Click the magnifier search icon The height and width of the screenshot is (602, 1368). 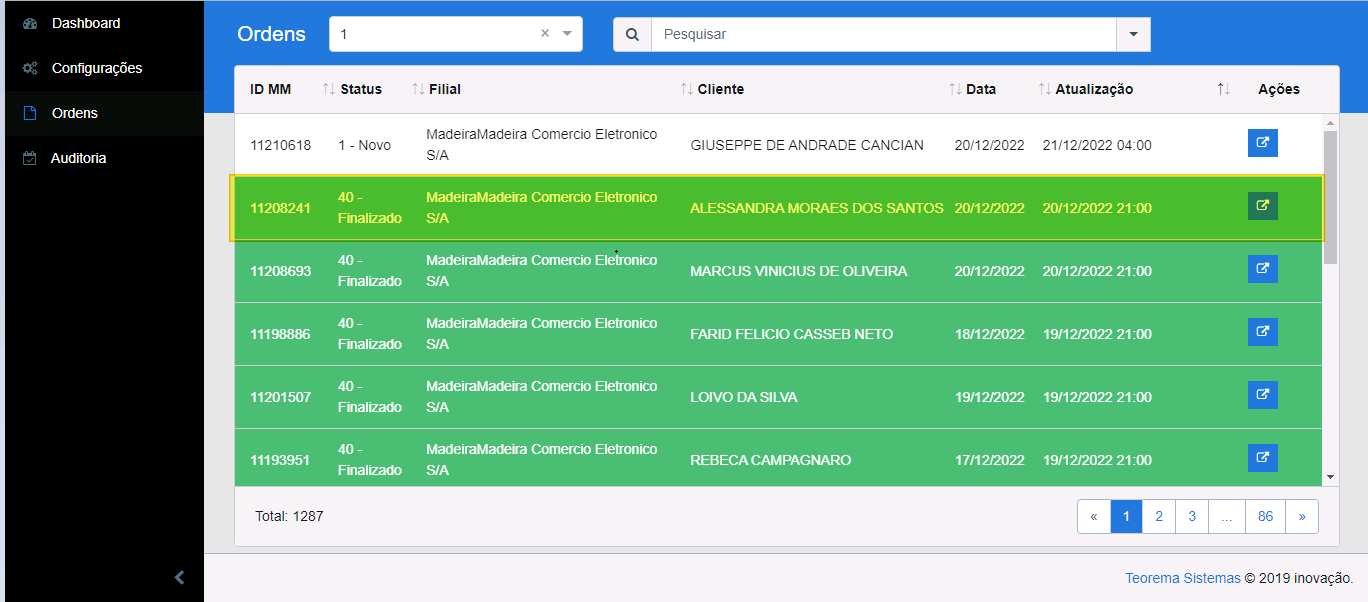tap(632, 34)
